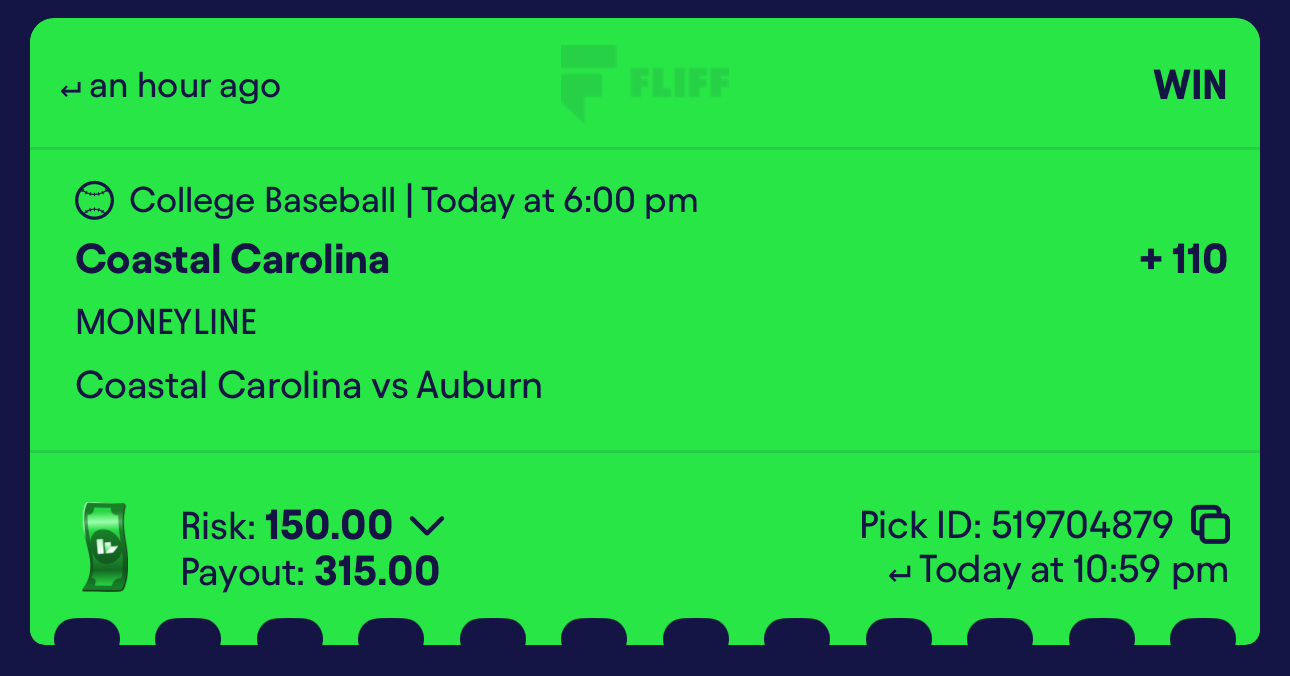Click the green Fliff cash bill icon
Image resolution: width=1290 pixels, height=676 pixels.
tap(103, 547)
